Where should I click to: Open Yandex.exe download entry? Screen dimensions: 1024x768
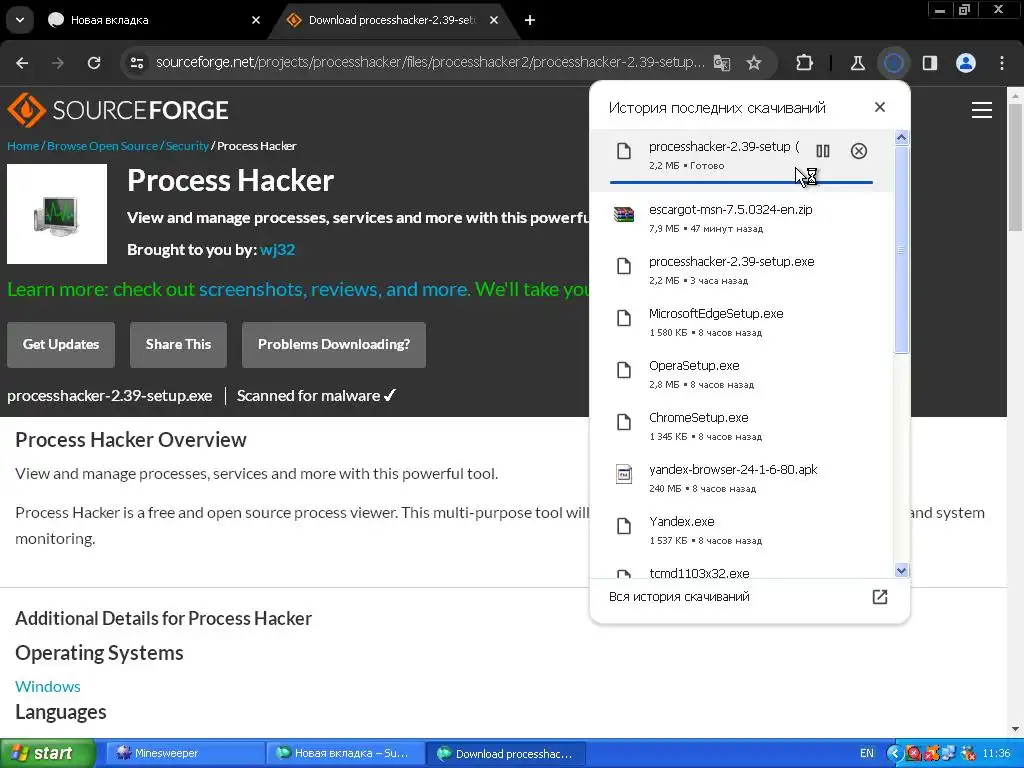[x=741, y=530]
